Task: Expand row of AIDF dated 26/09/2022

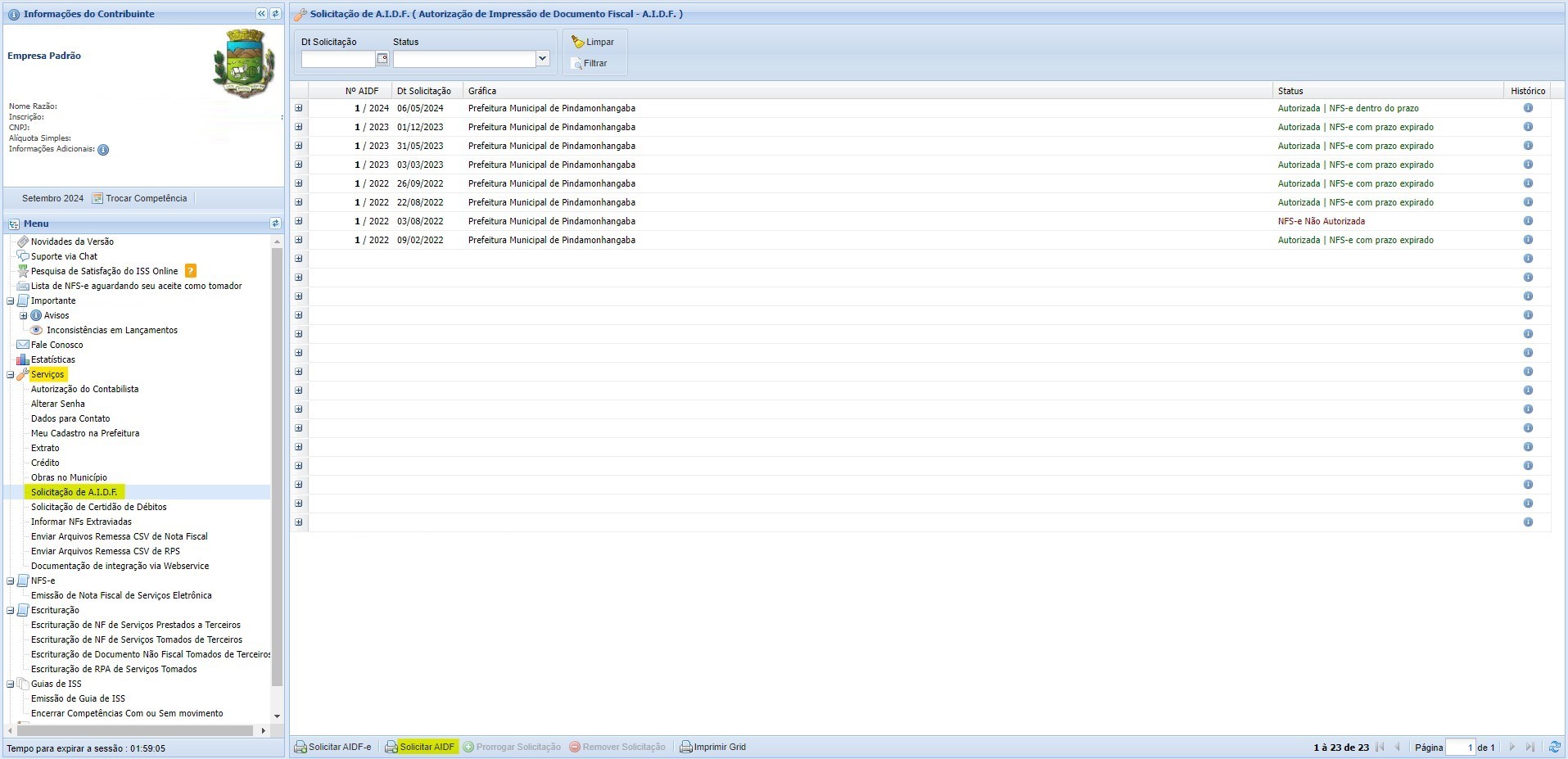Action: pos(299,183)
